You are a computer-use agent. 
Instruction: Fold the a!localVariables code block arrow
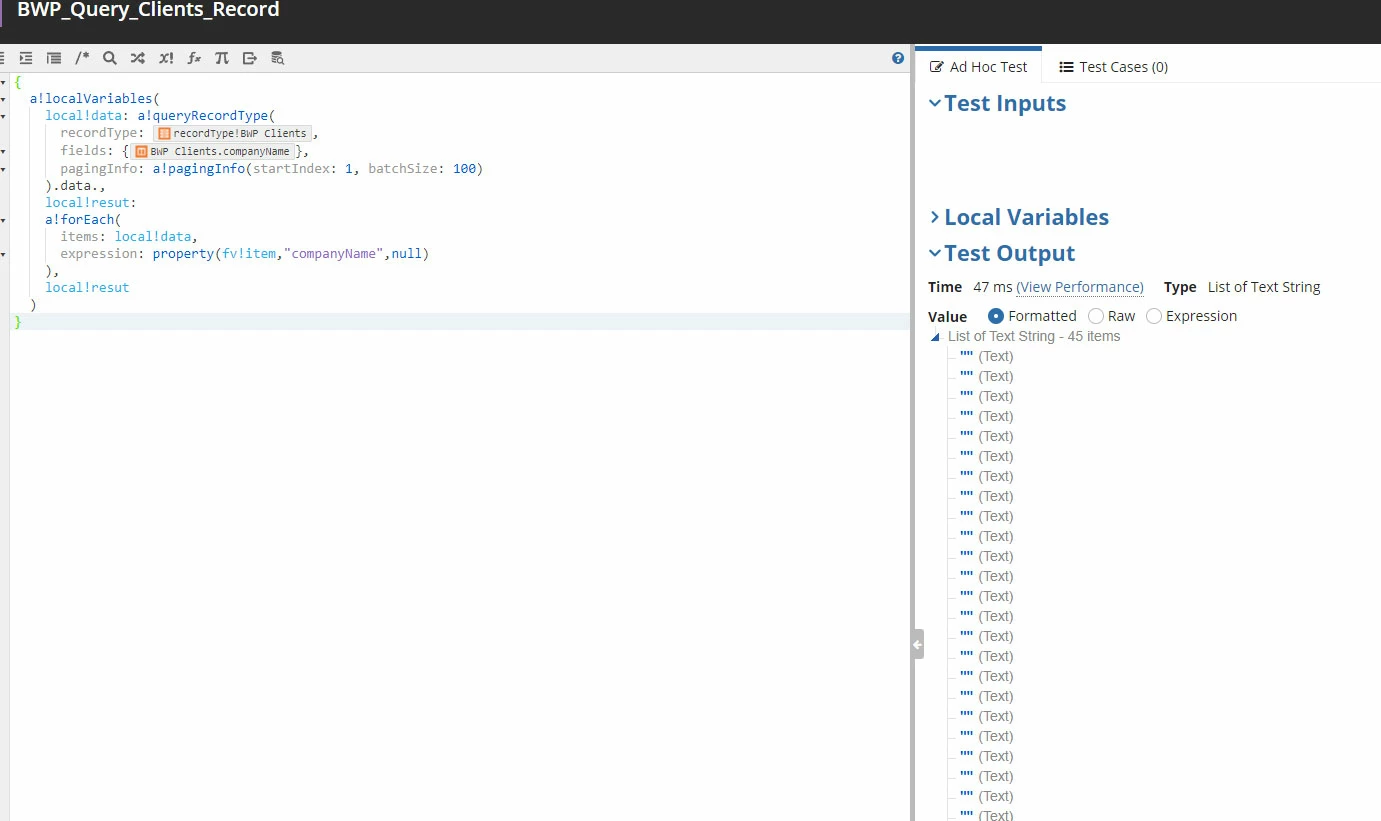(3, 100)
